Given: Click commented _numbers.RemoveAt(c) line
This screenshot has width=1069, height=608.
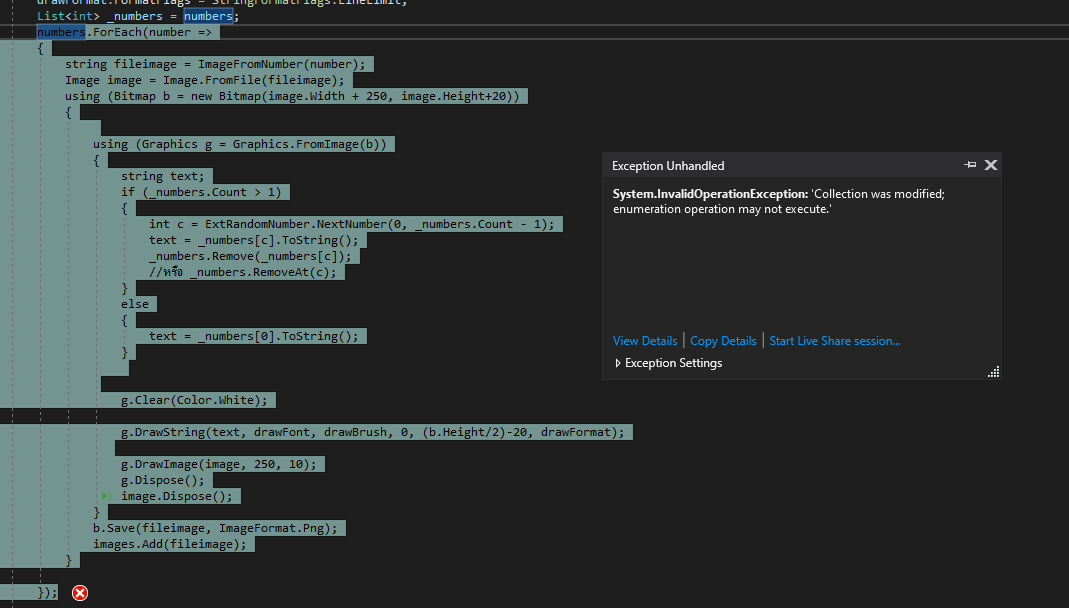Looking at the screenshot, I should [x=243, y=272].
